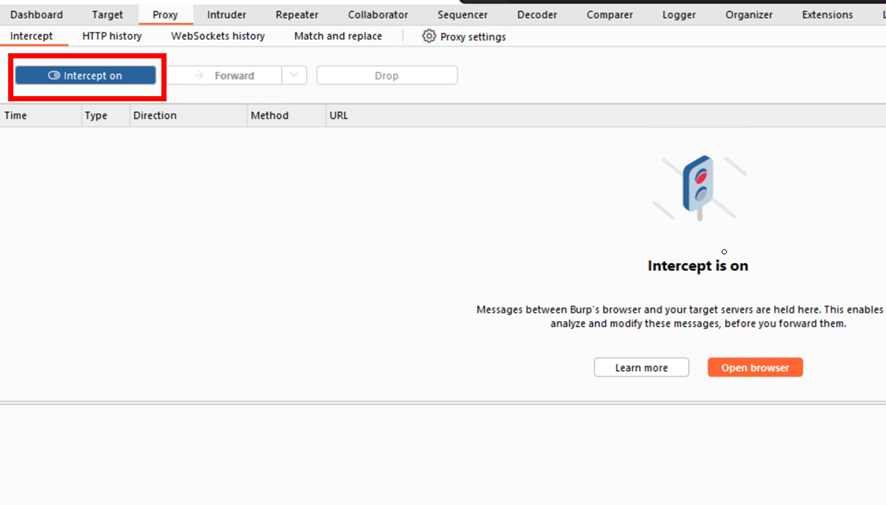Select the Proxy tab
Viewport: 886px width, 505px height.
click(x=165, y=15)
